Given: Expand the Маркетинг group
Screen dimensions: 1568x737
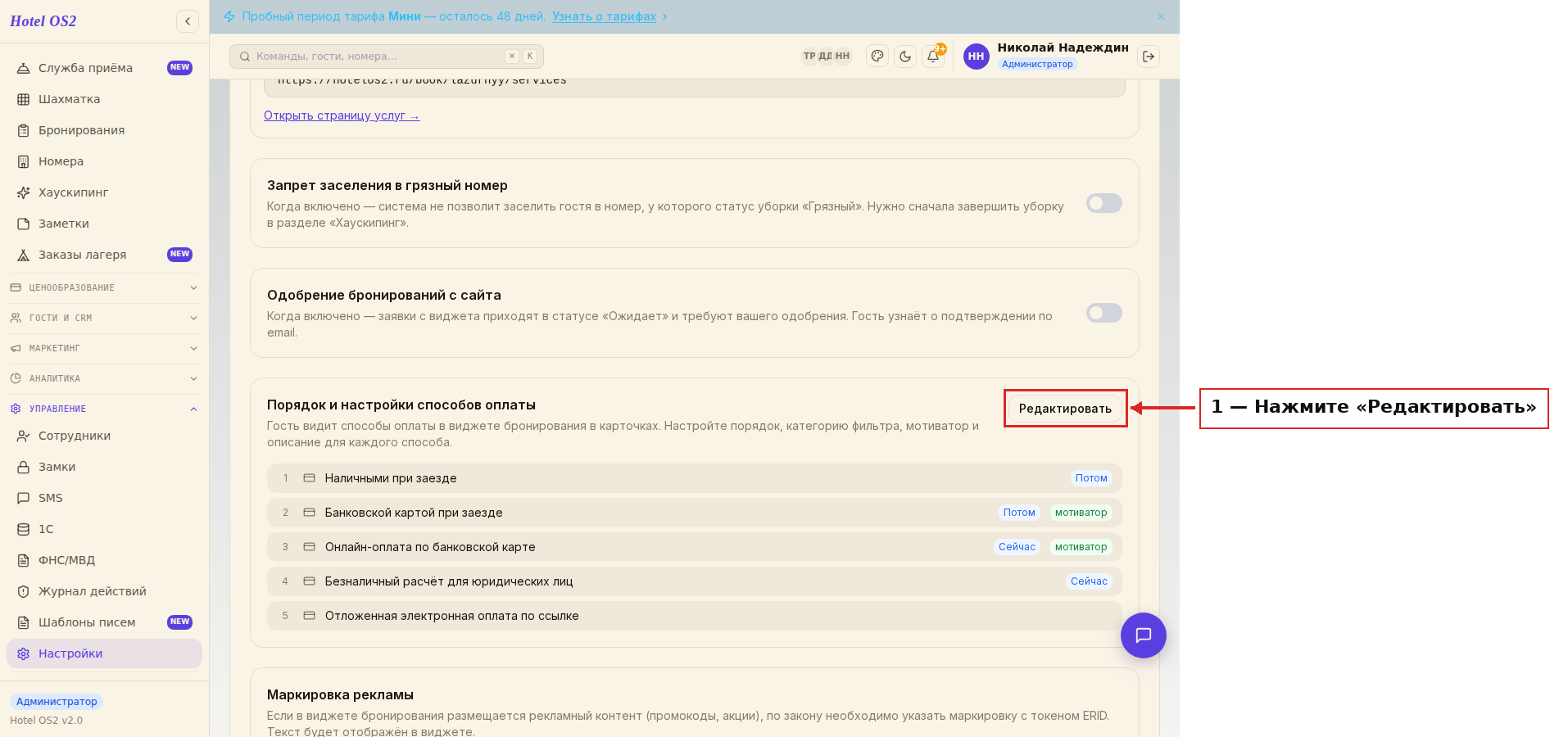Looking at the screenshot, I should click(104, 348).
